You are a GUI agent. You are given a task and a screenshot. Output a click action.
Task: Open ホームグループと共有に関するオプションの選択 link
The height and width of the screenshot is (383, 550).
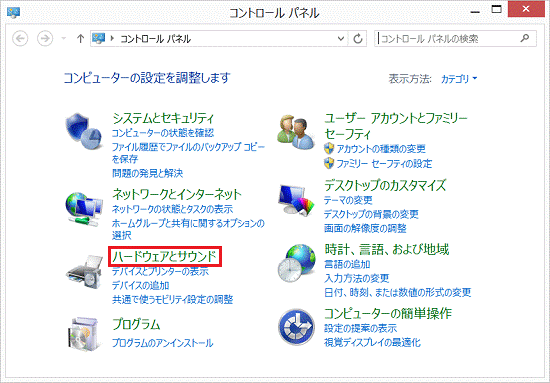click(188, 229)
